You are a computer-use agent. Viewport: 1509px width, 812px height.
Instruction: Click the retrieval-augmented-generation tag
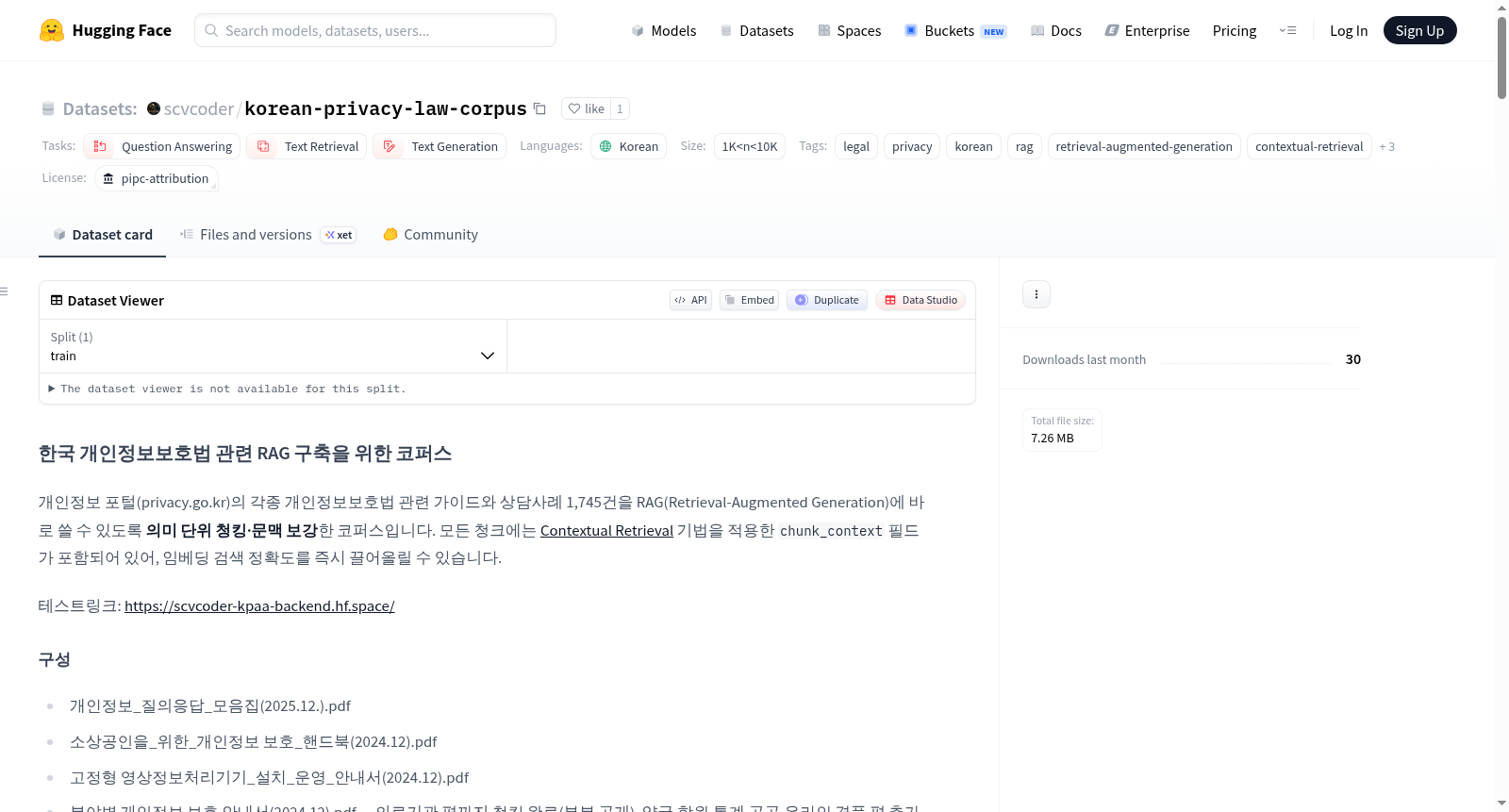point(1144,146)
